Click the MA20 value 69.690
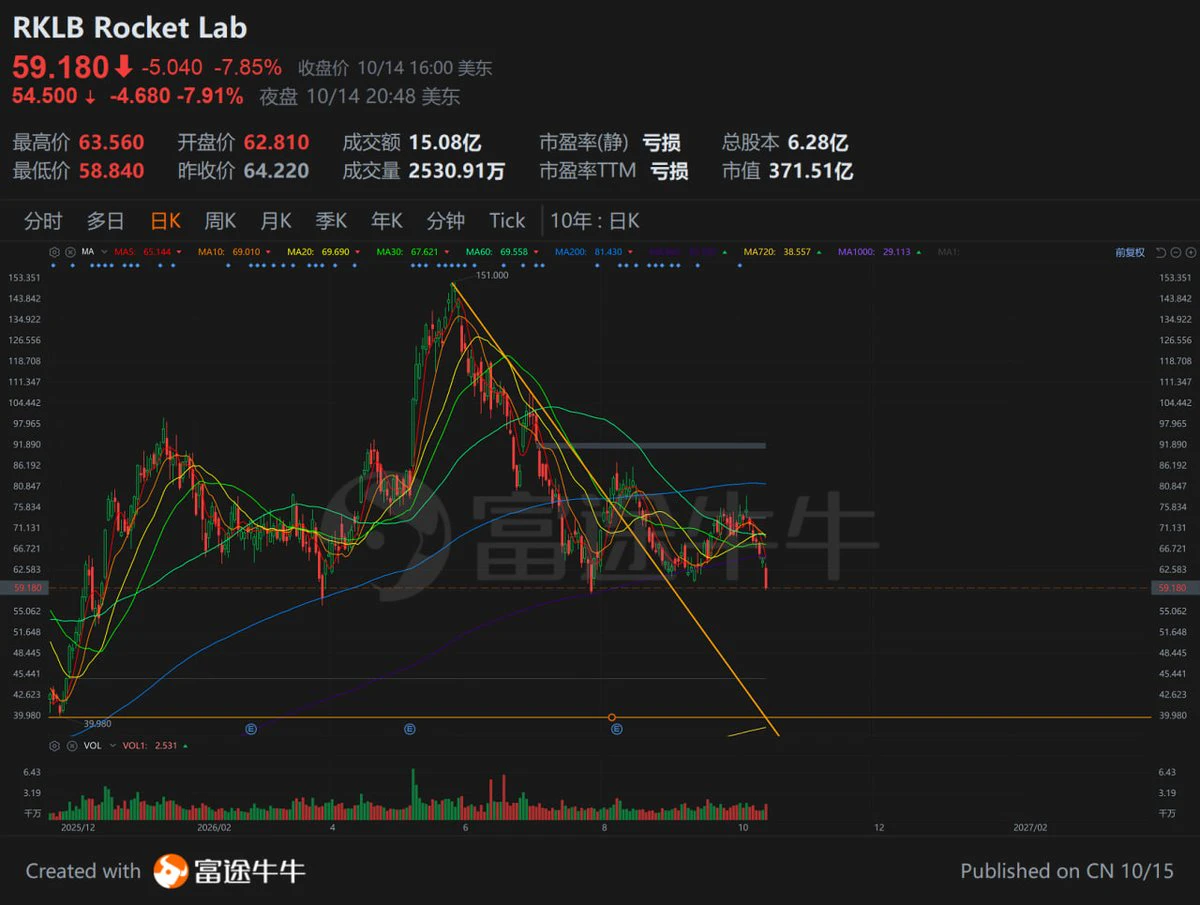This screenshot has height=905, width=1200. 336,252
